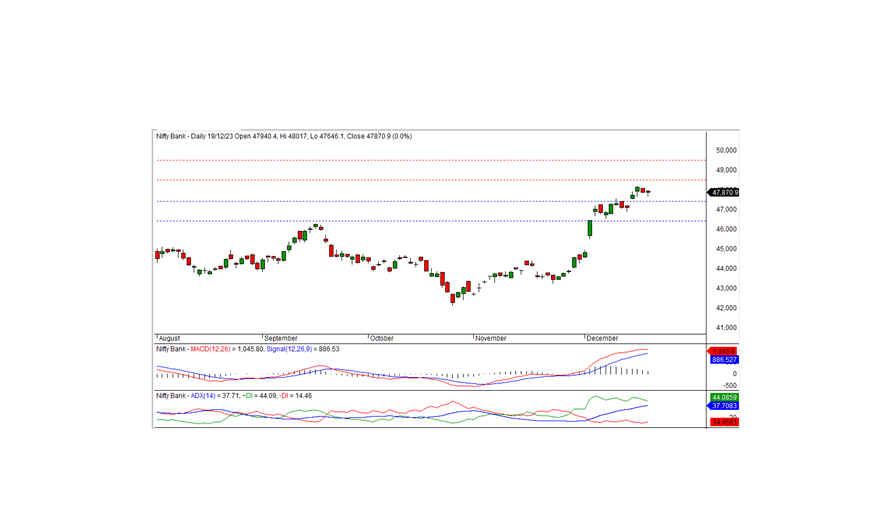Select the 47,000 price axis label
888x524 pixels.
[x=726, y=210]
